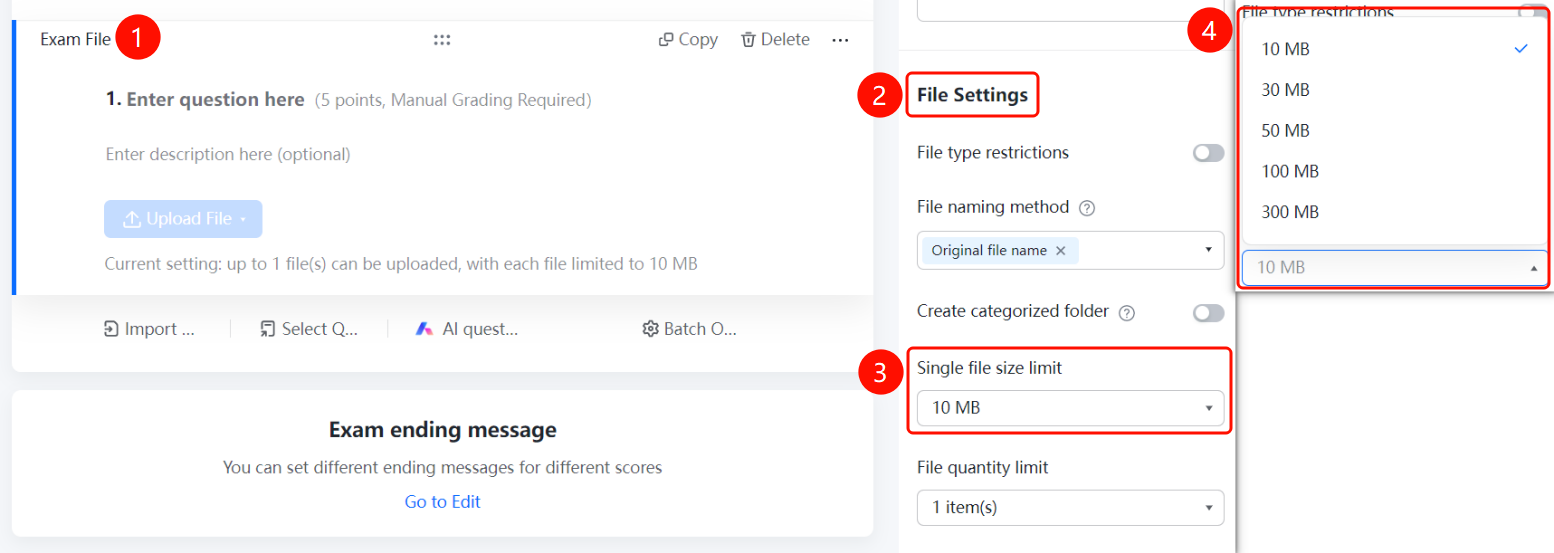Open the AI quest... generator
This screenshot has height=553, width=1554.
pyautogui.click(x=466, y=329)
